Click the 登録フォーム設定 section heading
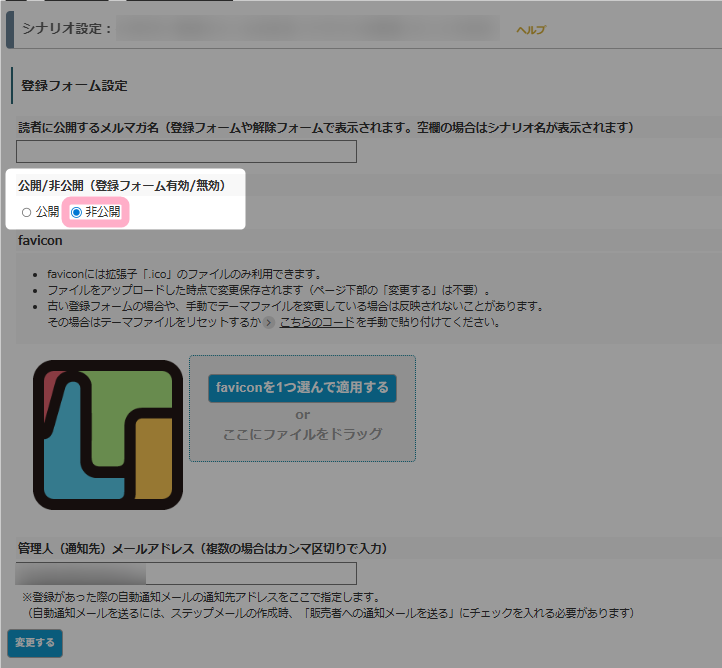722x668 pixels. click(74, 86)
